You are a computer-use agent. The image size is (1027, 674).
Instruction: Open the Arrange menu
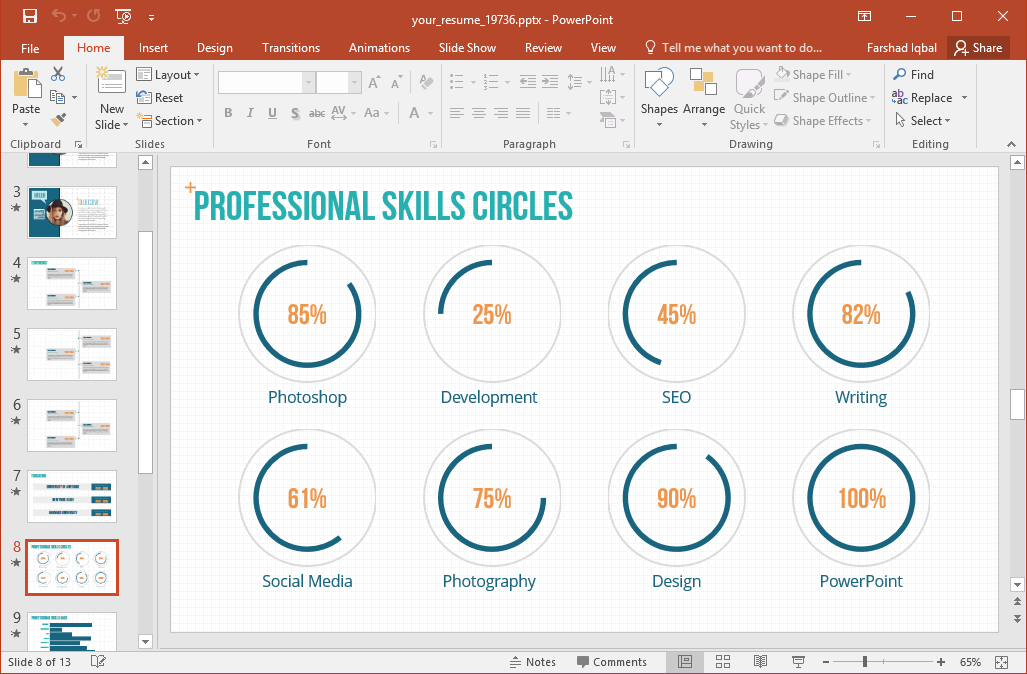point(703,99)
